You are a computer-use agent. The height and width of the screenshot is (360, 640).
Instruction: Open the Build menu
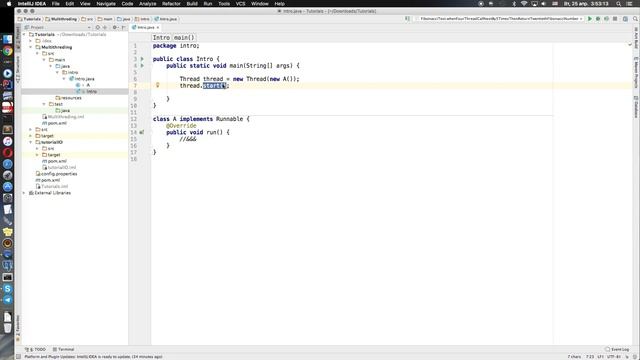click(192, 4)
